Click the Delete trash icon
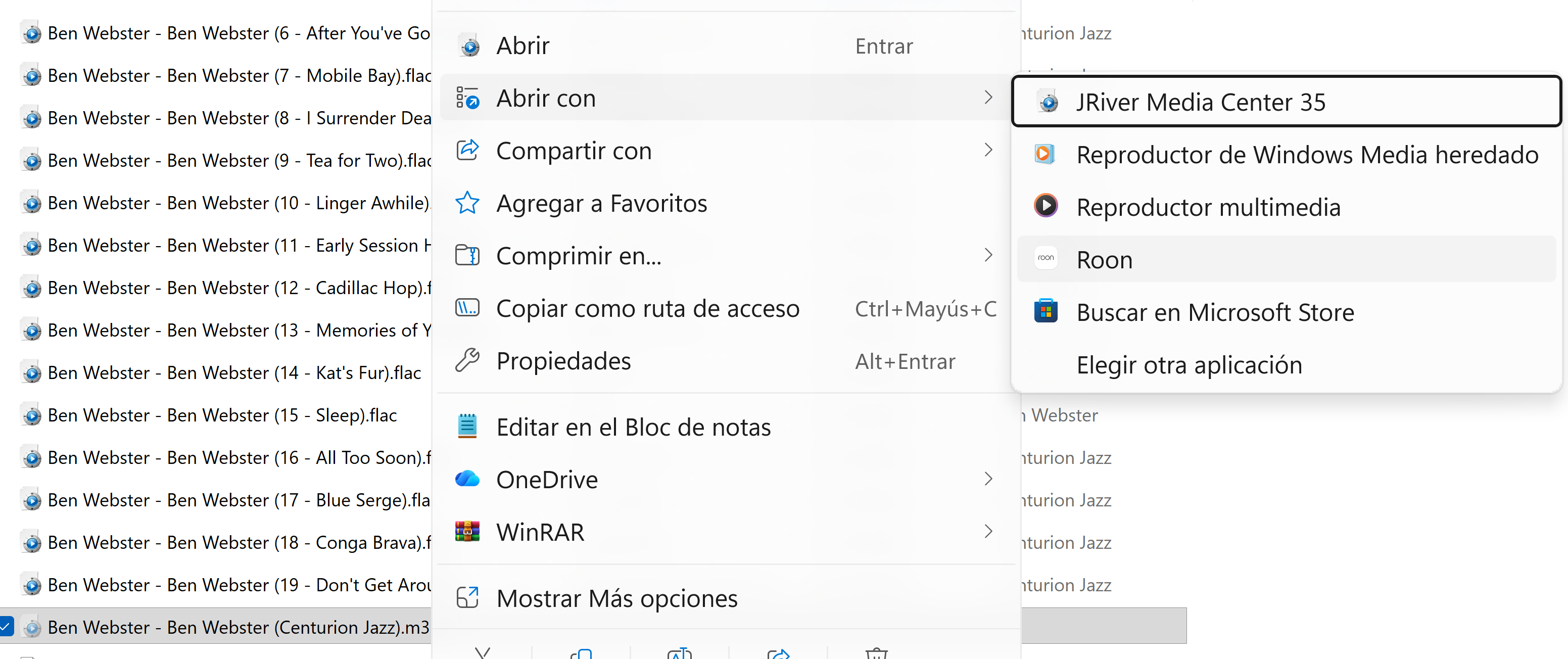The height and width of the screenshot is (659, 1568). (x=877, y=653)
